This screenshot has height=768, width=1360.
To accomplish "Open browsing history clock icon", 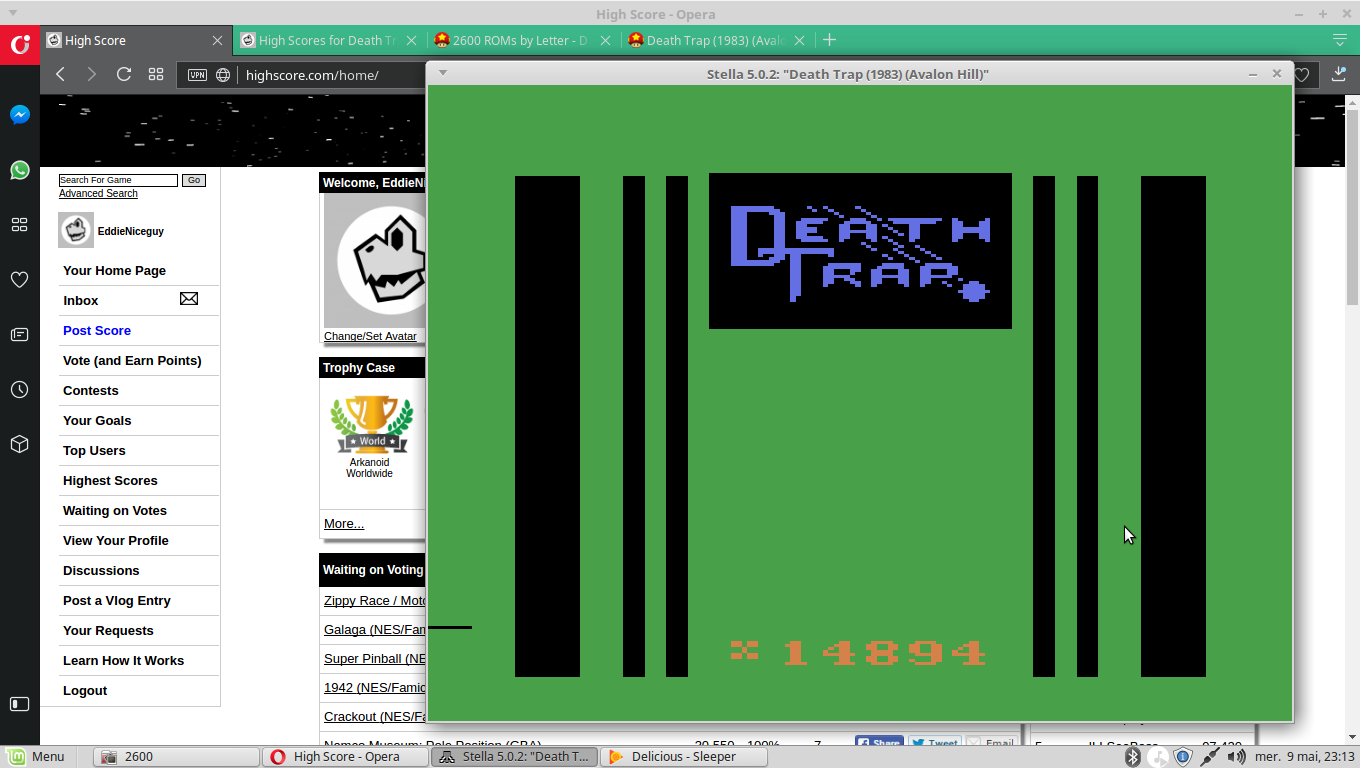I will (x=20, y=390).
